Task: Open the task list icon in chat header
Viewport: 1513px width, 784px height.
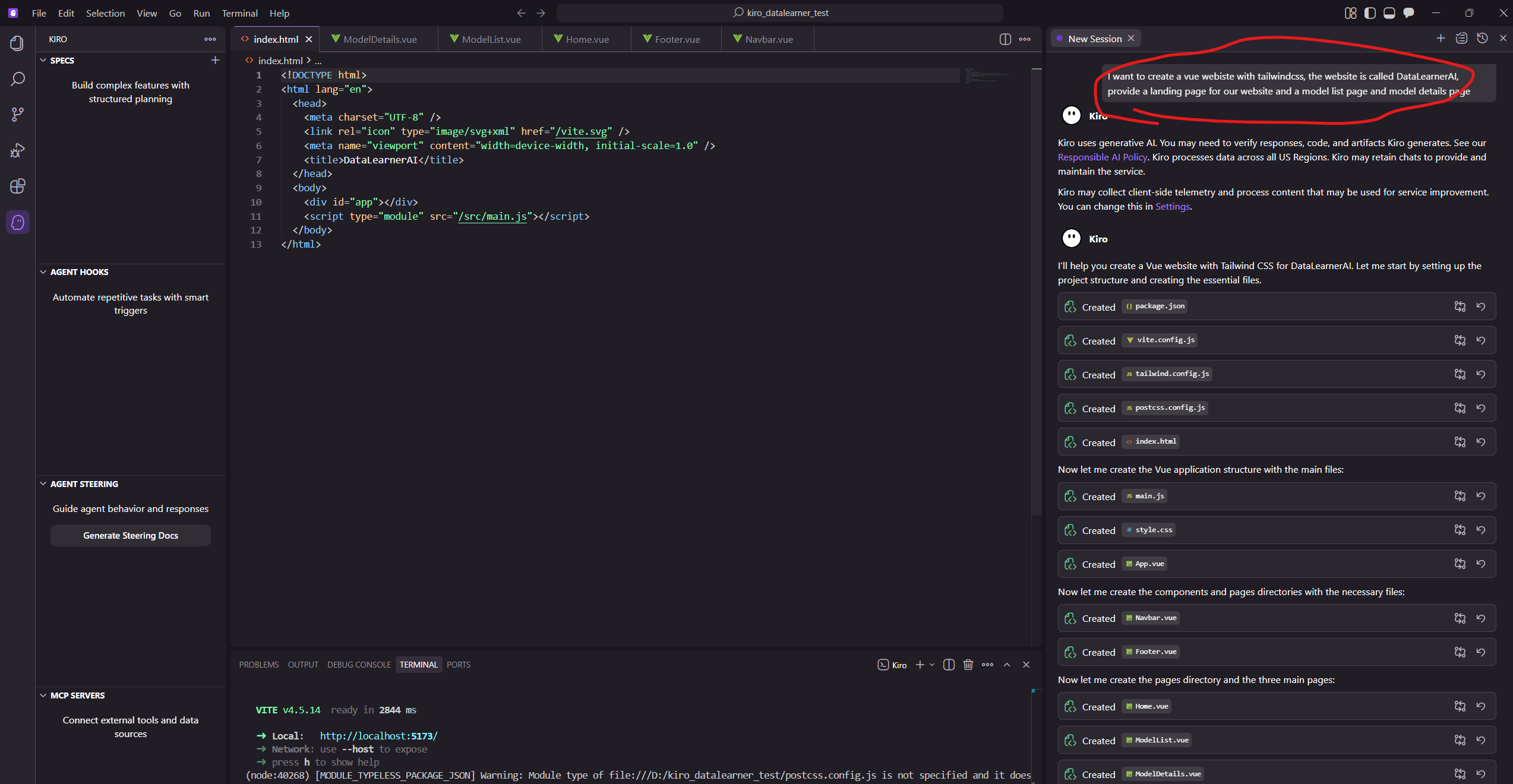Action: [x=1461, y=38]
